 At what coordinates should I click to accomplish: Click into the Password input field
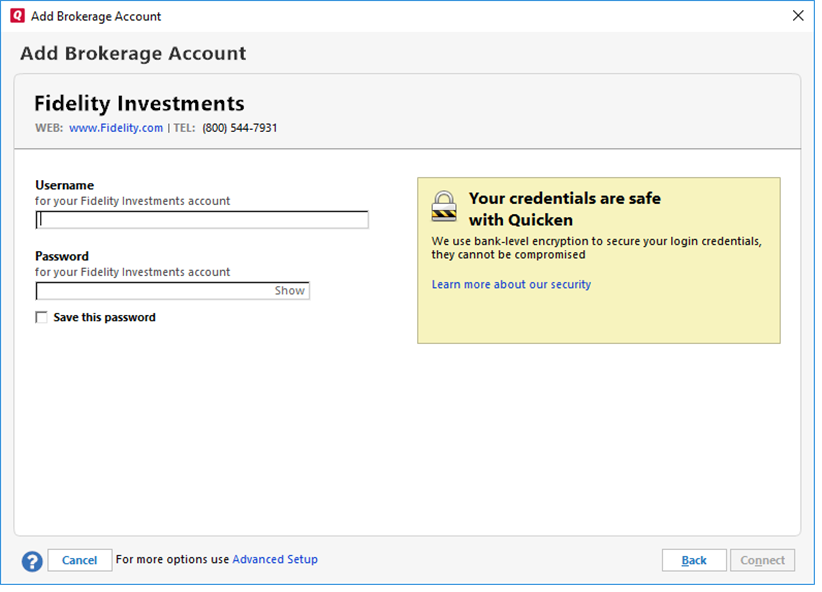[154, 291]
